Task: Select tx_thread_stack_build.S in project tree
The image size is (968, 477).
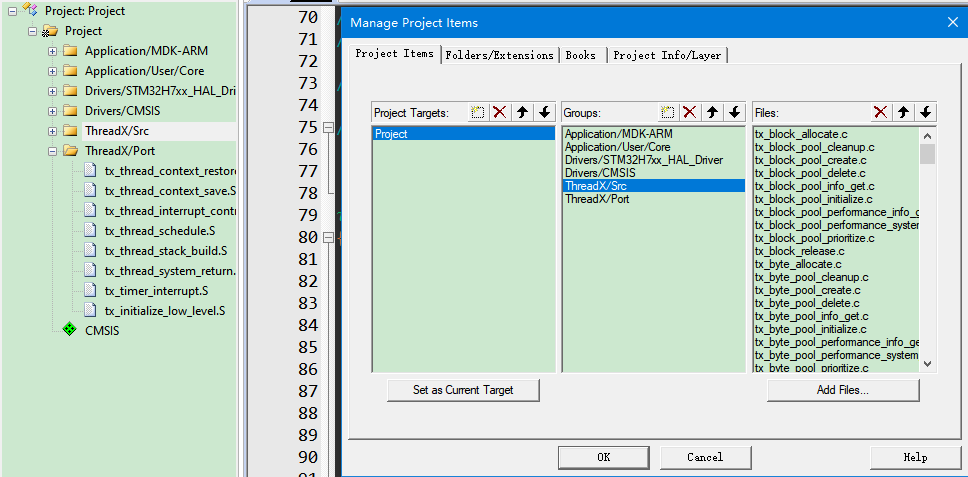Action: click(166, 251)
